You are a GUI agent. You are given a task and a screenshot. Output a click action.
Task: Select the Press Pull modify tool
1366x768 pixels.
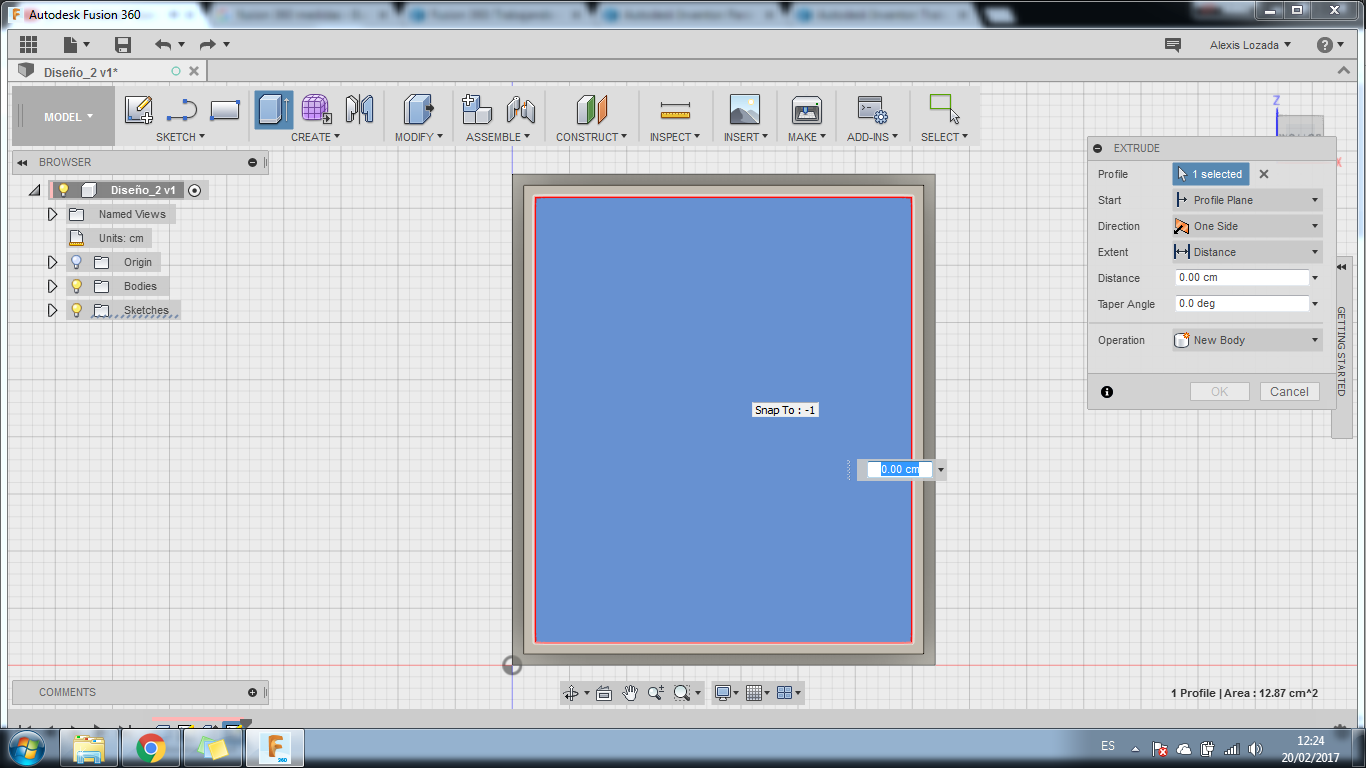coord(418,110)
